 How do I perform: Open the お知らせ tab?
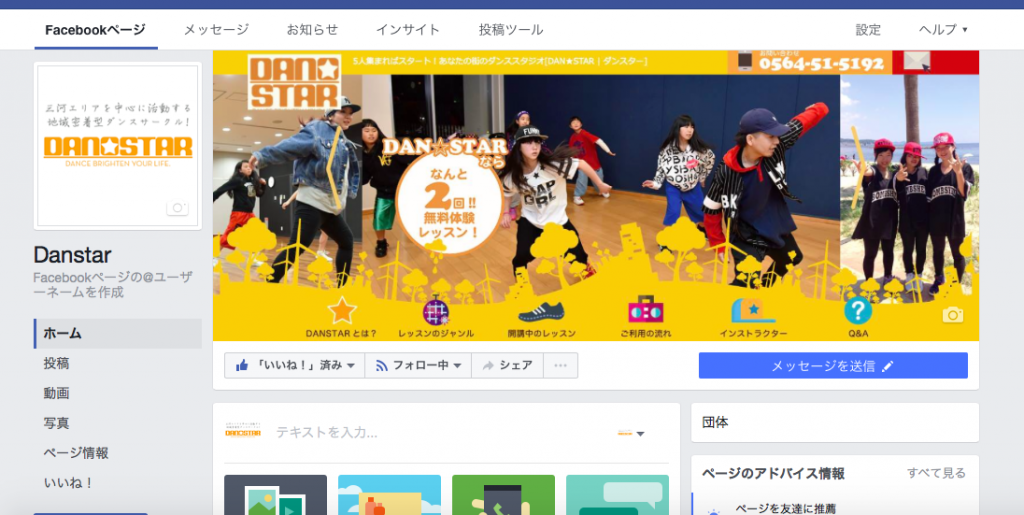coord(312,29)
